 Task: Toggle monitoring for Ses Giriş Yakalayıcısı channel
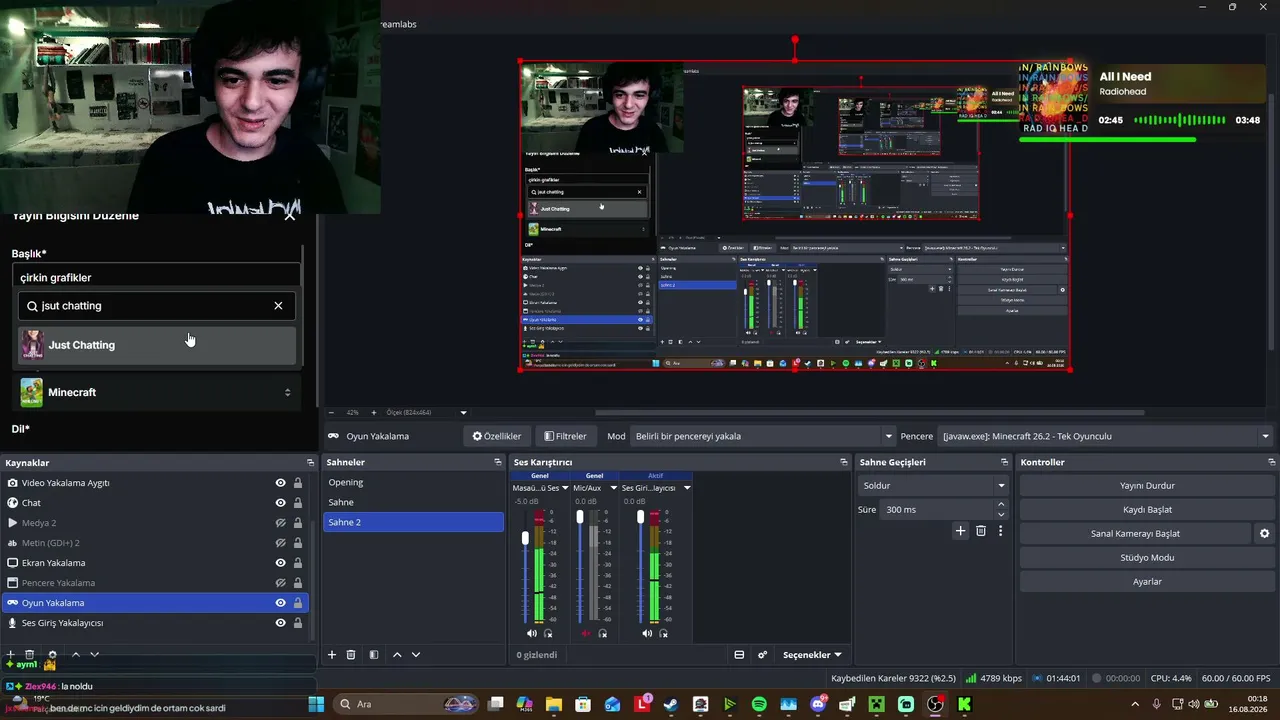pos(662,633)
